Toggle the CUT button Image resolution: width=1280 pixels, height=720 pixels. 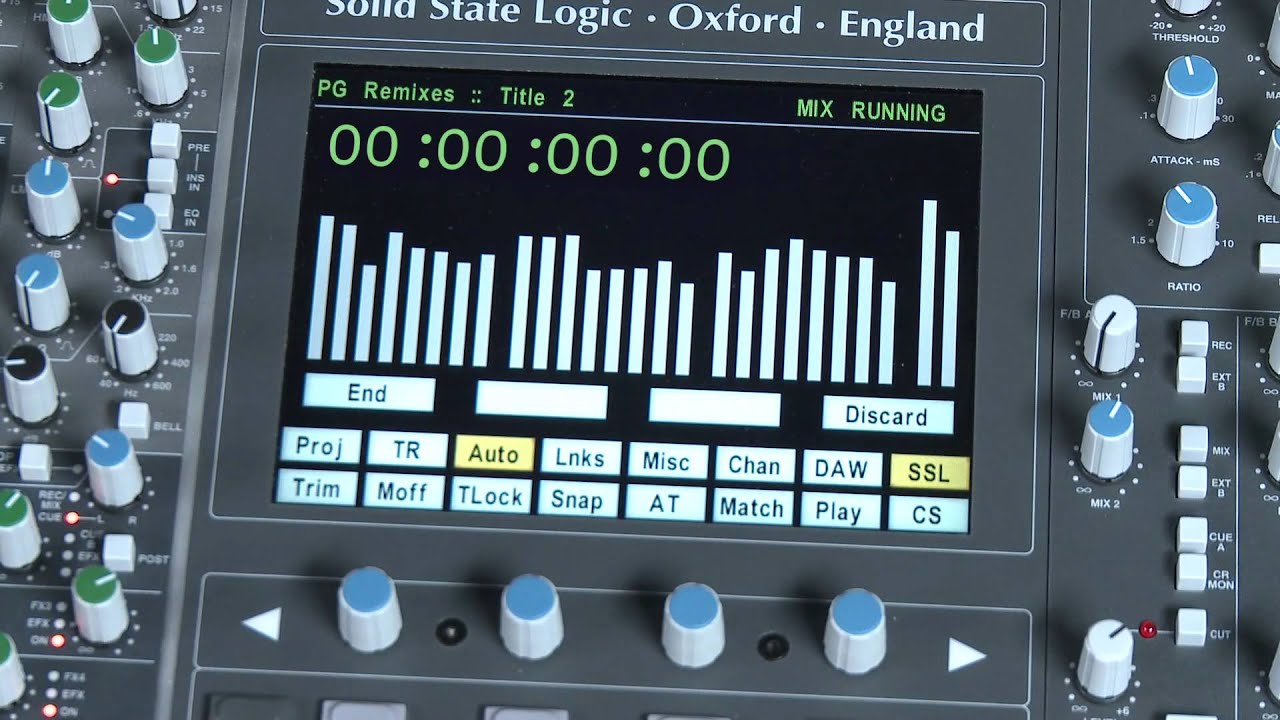[x=1190, y=627]
